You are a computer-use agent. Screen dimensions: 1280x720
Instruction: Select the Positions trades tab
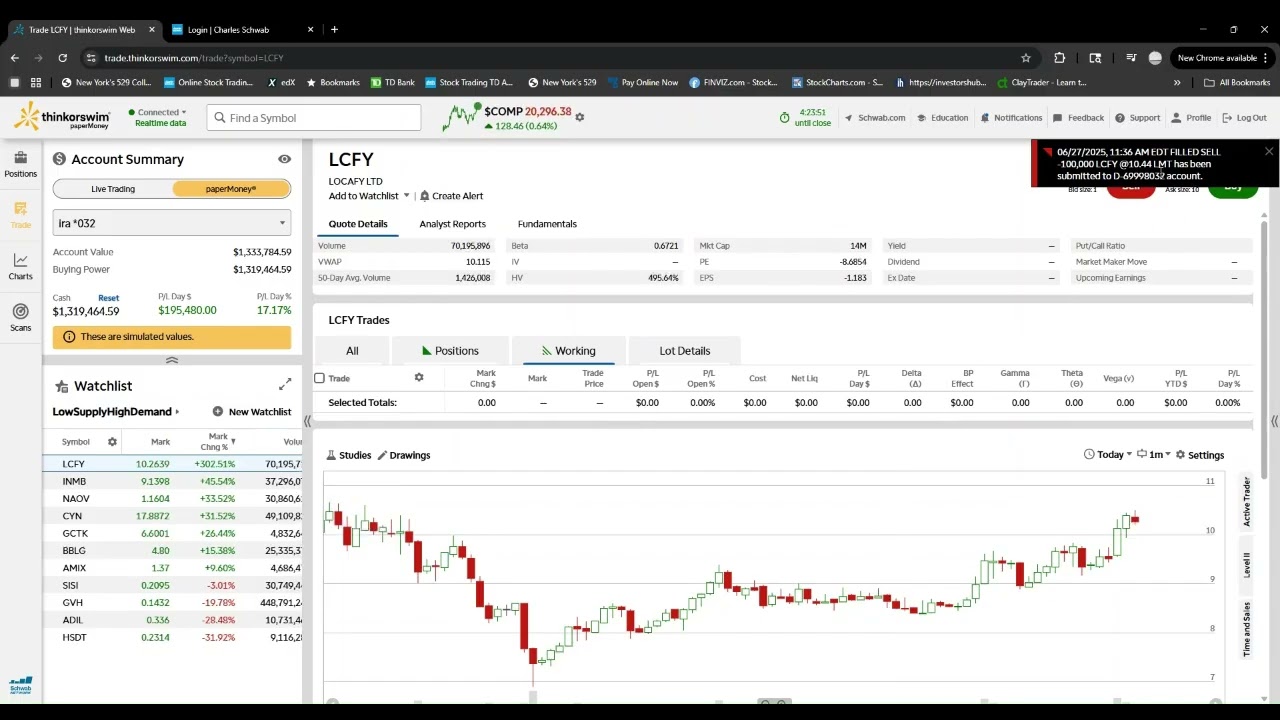click(450, 351)
